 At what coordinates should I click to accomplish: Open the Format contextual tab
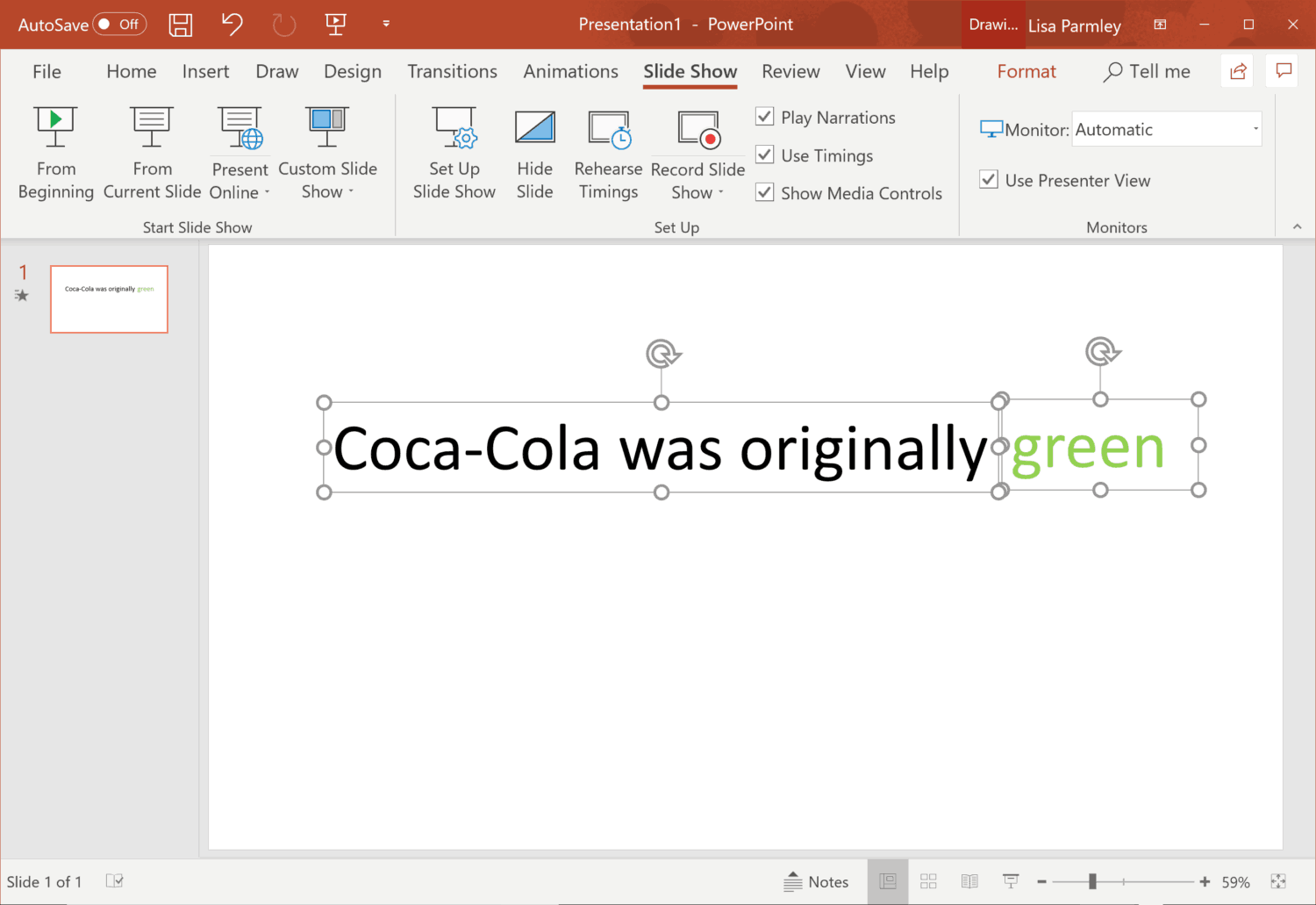point(1026,71)
